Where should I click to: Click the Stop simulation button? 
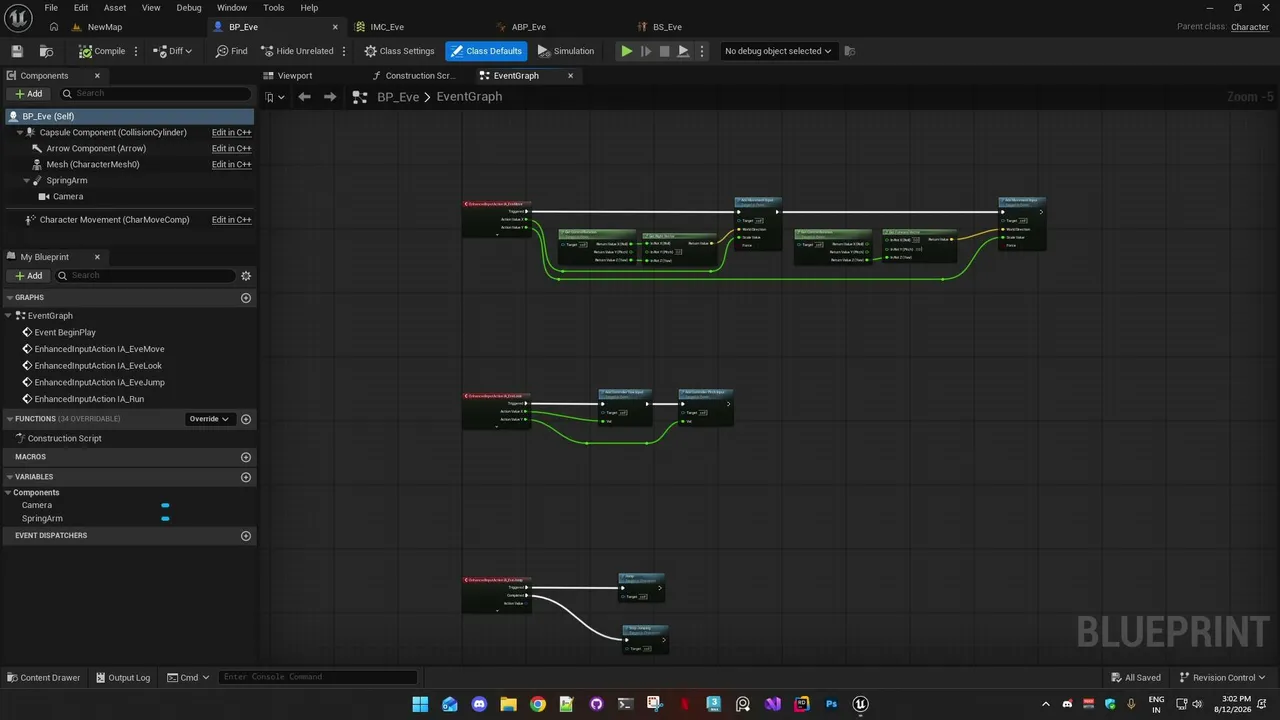point(664,51)
